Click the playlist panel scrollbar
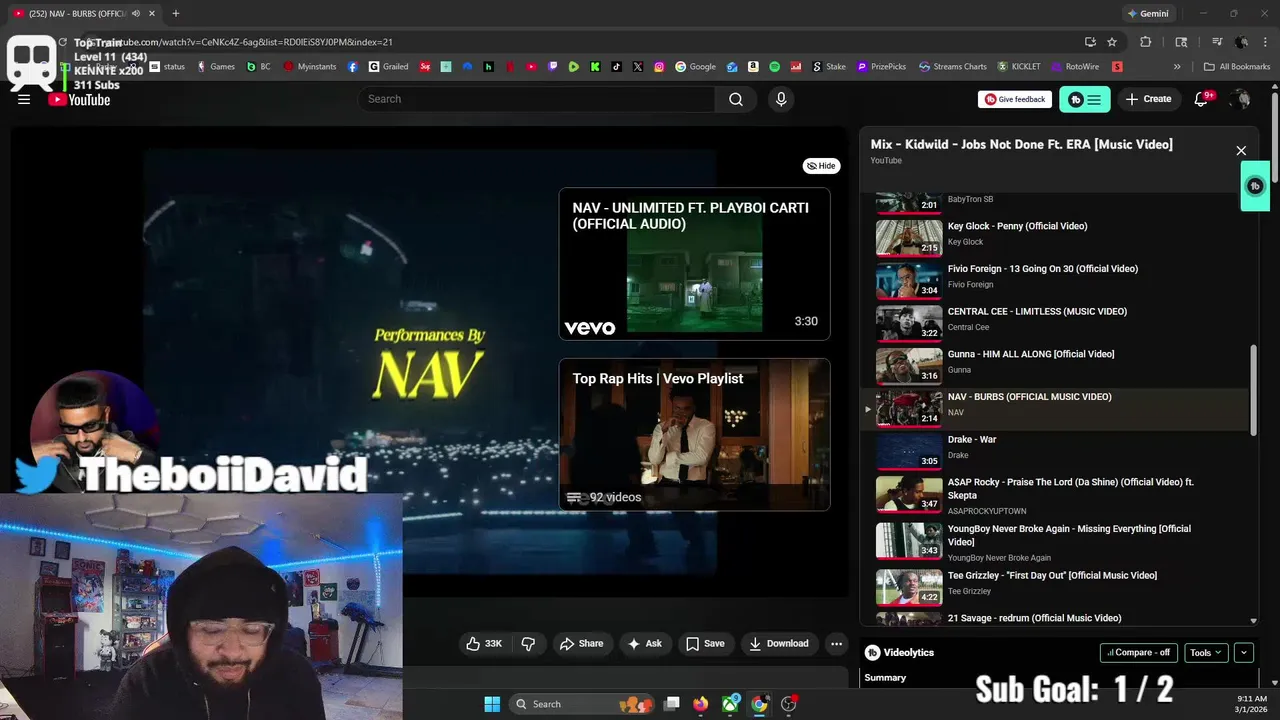 tap(1254, 389)
